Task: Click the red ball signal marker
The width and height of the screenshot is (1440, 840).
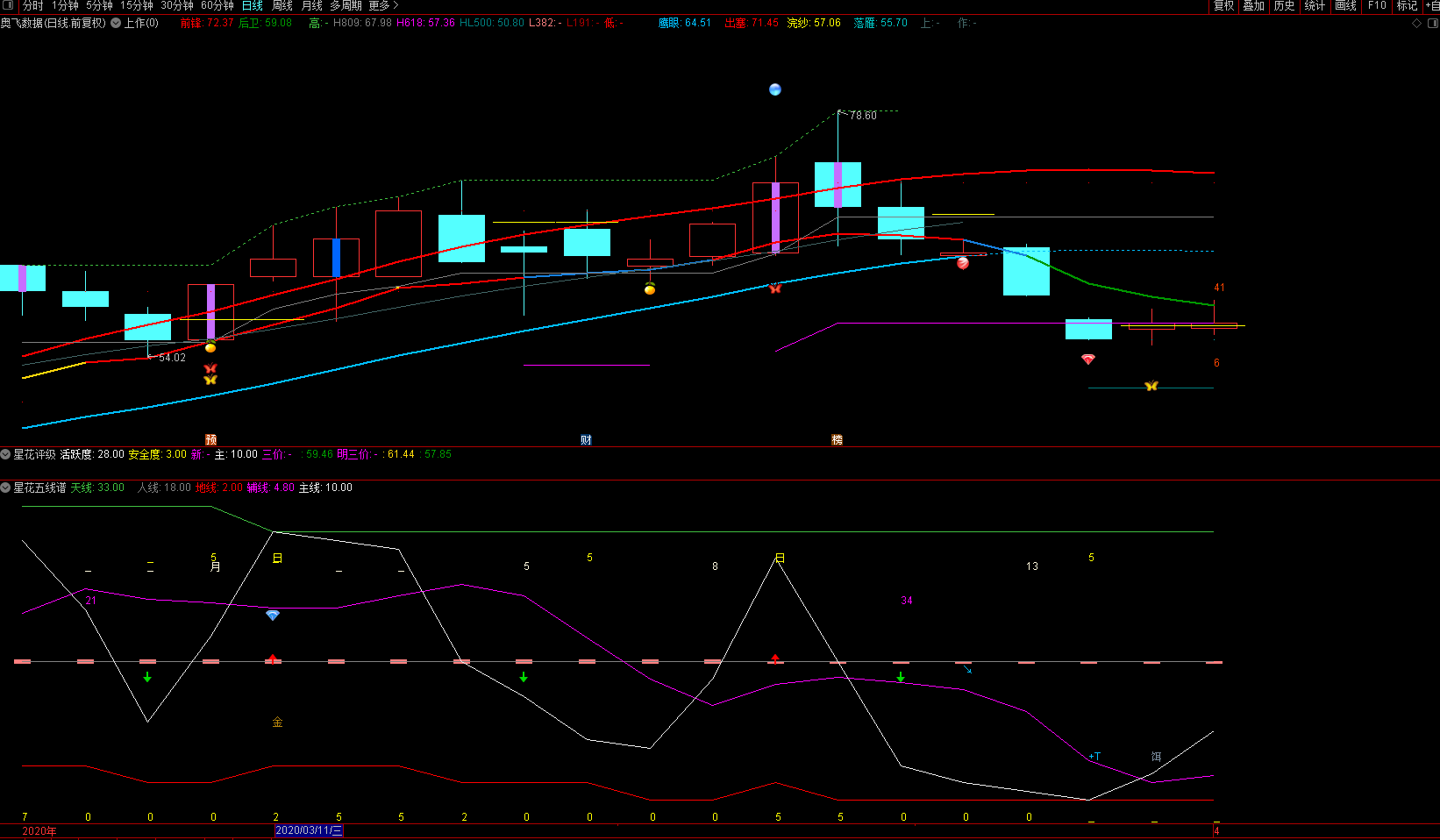Action: [x=963, y=263]
